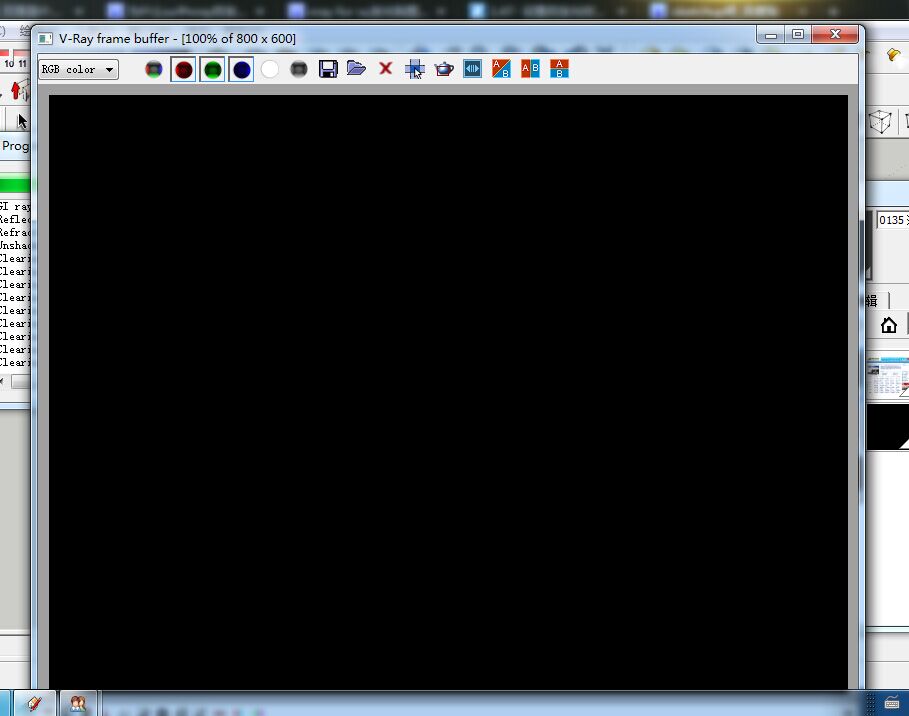The height and width of the screenshot is (716, 909).
Task: Switch to alpha channel white circle
Action: click(x=270, y=70)
